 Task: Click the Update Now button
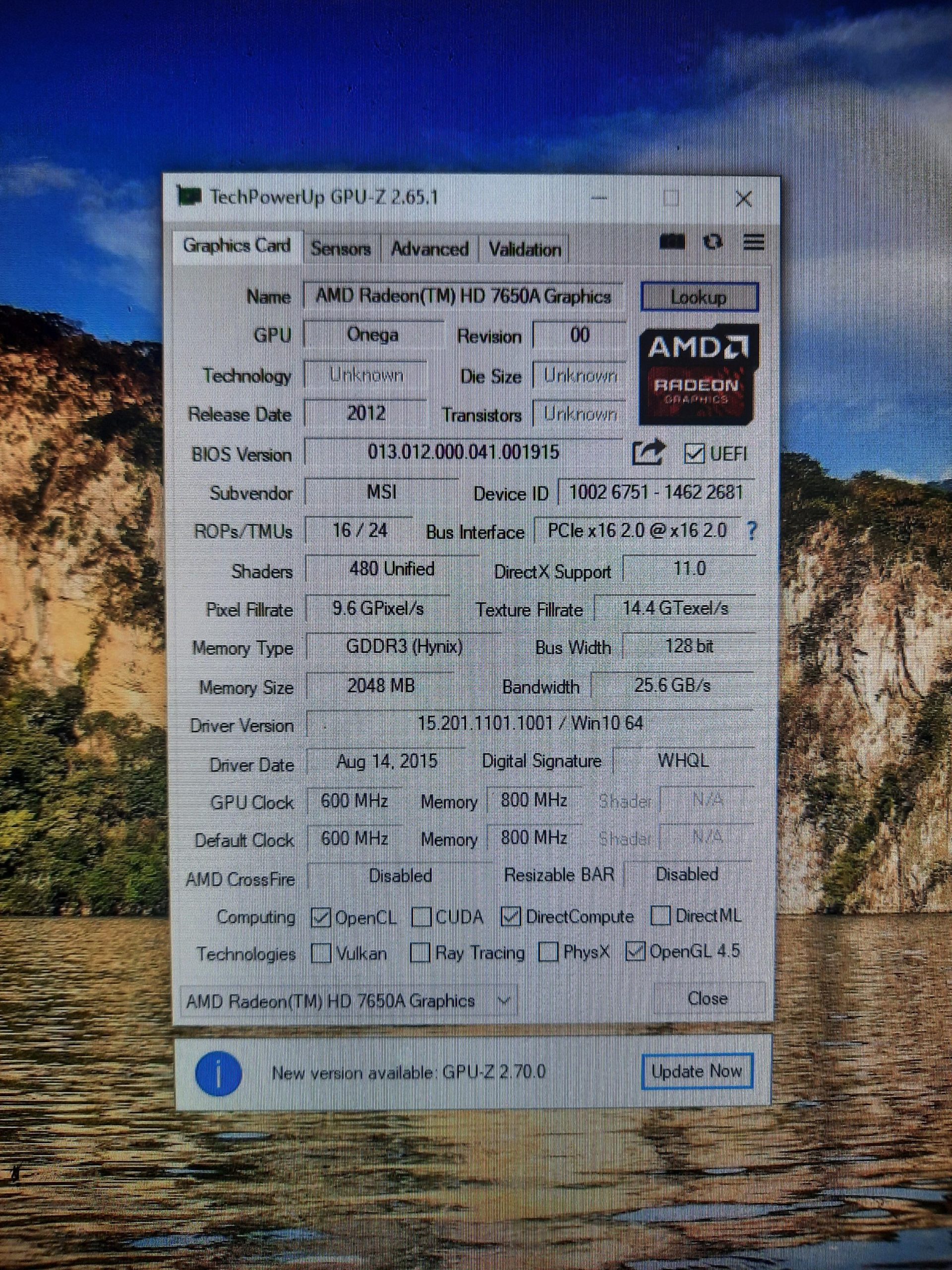(x=697, y=1071)
